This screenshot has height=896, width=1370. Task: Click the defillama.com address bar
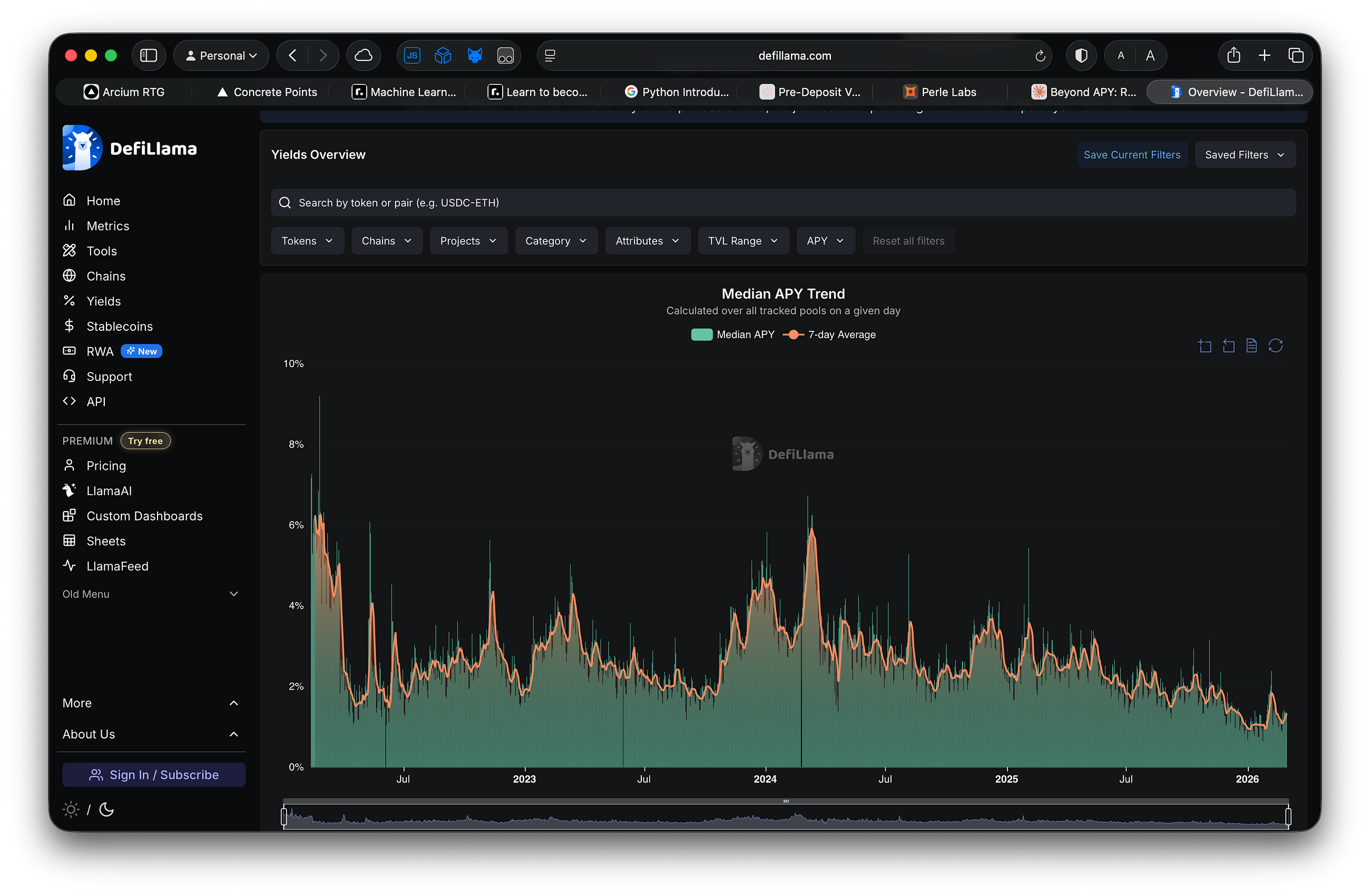(x=795, y=56)
